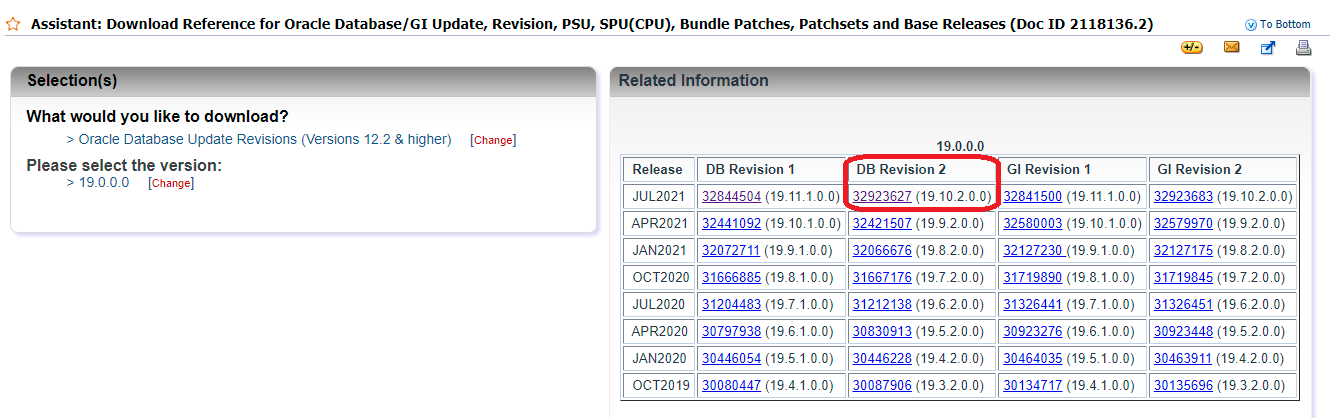Open patch 30830913 (19.5.2.0.0)
Viewport: 1330px width, 418px height.
[x=881, y=331]
